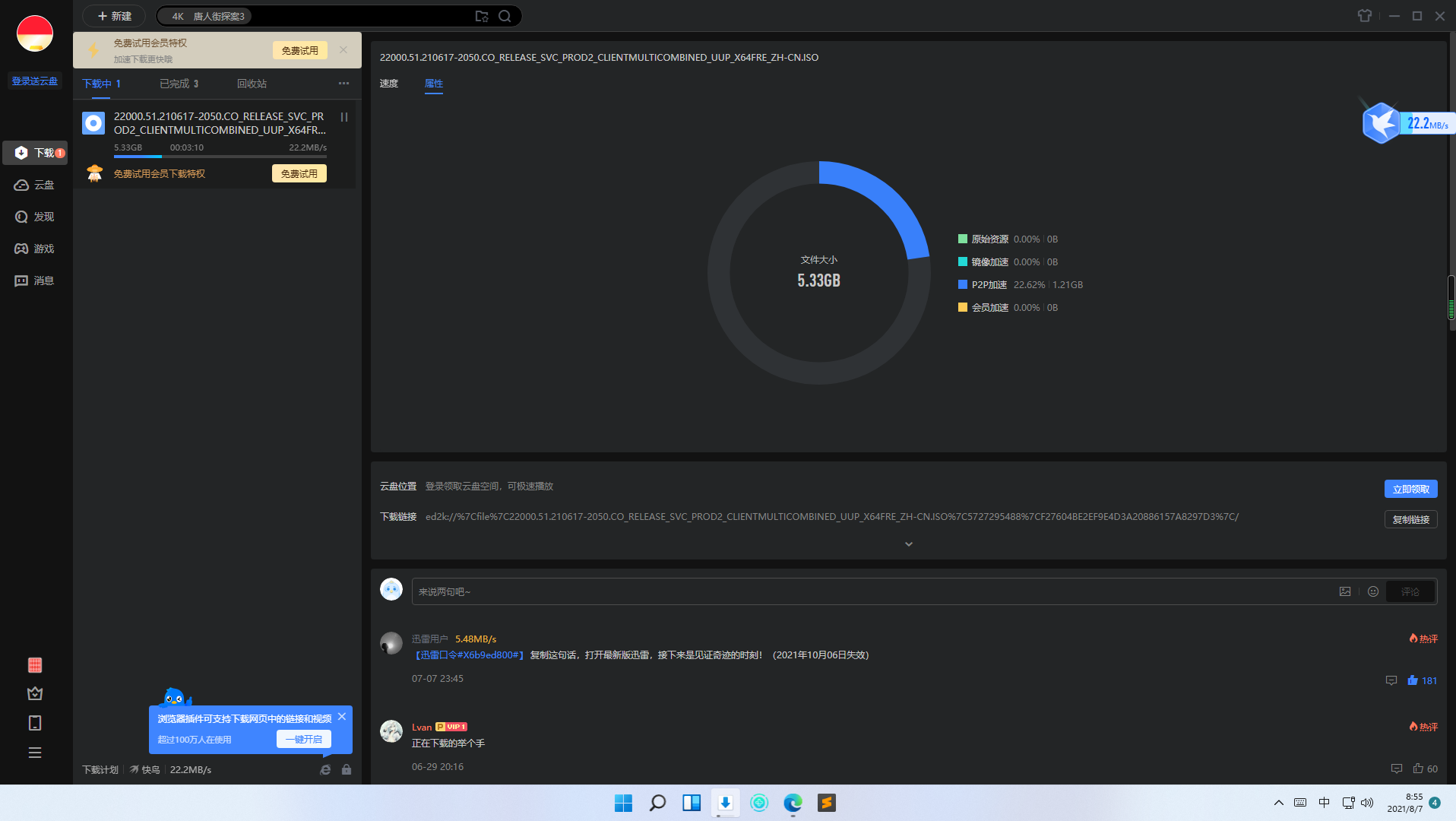Click the search magnifier icon
The image size is (1456, 821).
[x=505, y=16]
